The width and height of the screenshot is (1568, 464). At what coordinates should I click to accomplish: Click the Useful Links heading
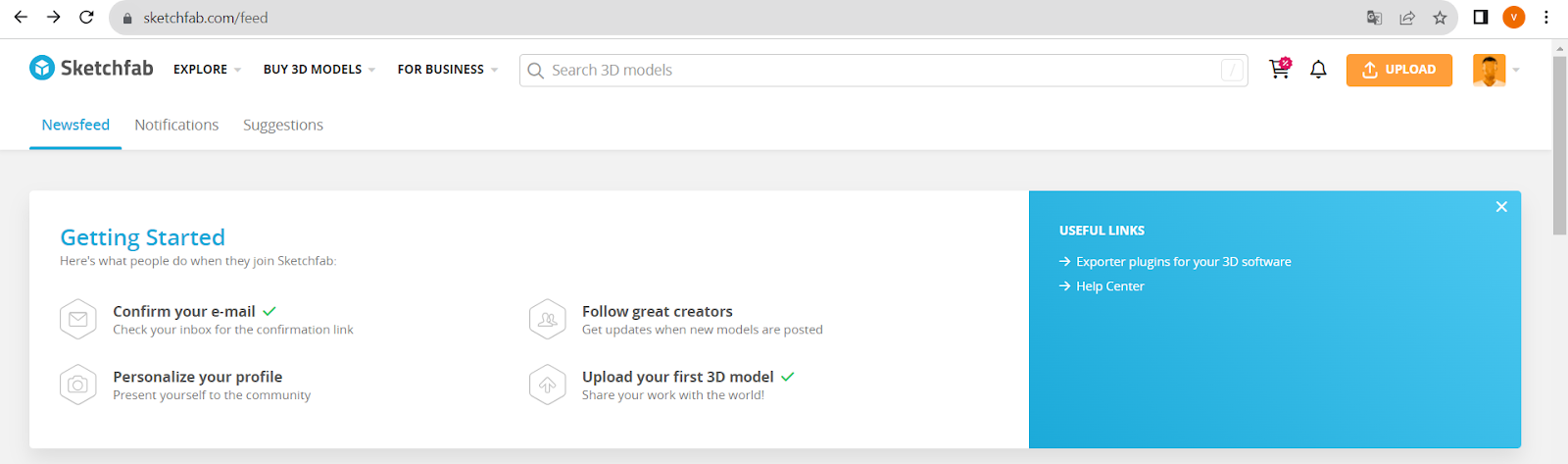[x=1102, y=231]
